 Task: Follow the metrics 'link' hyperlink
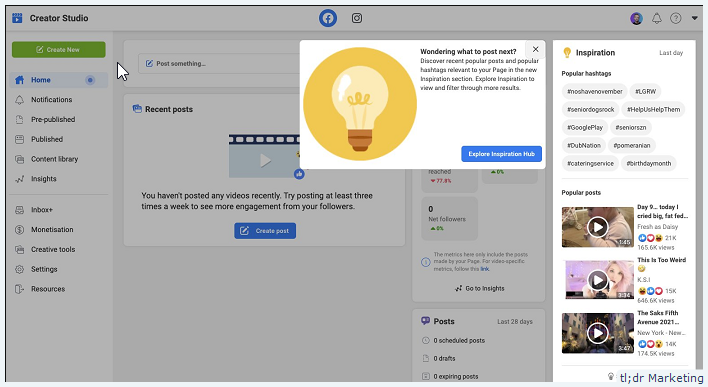[484, 269]
